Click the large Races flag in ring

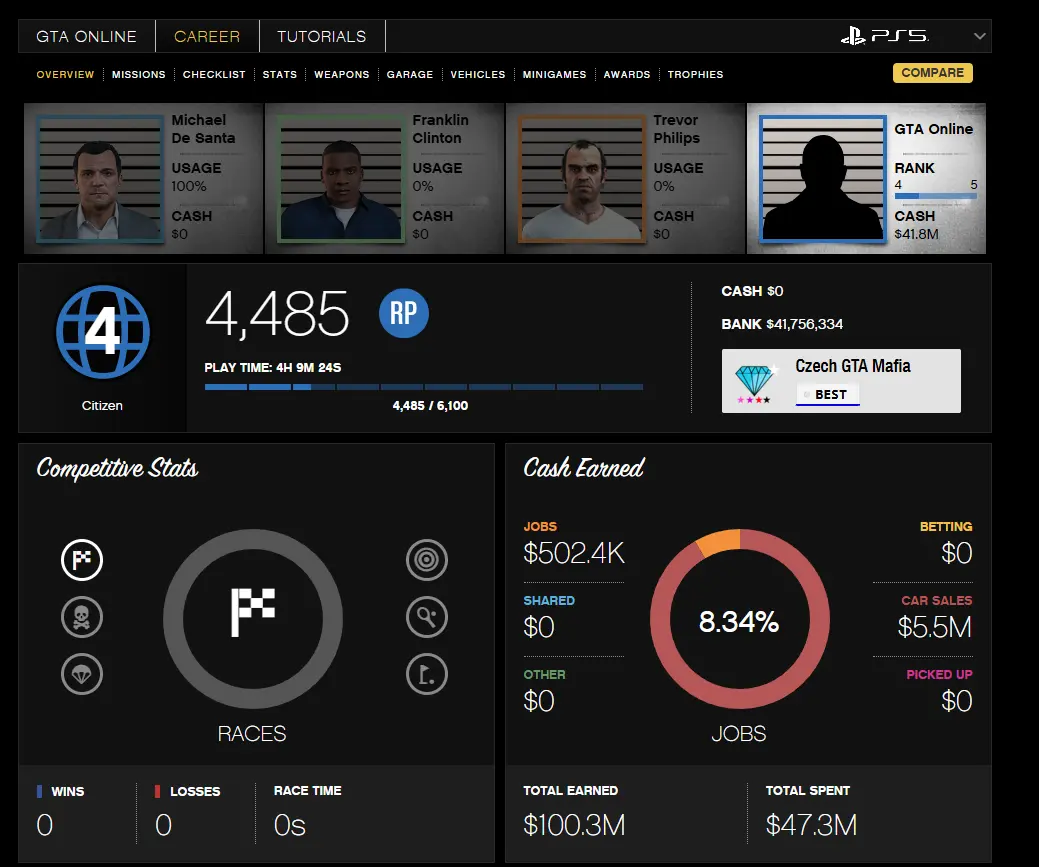(252, 612)
